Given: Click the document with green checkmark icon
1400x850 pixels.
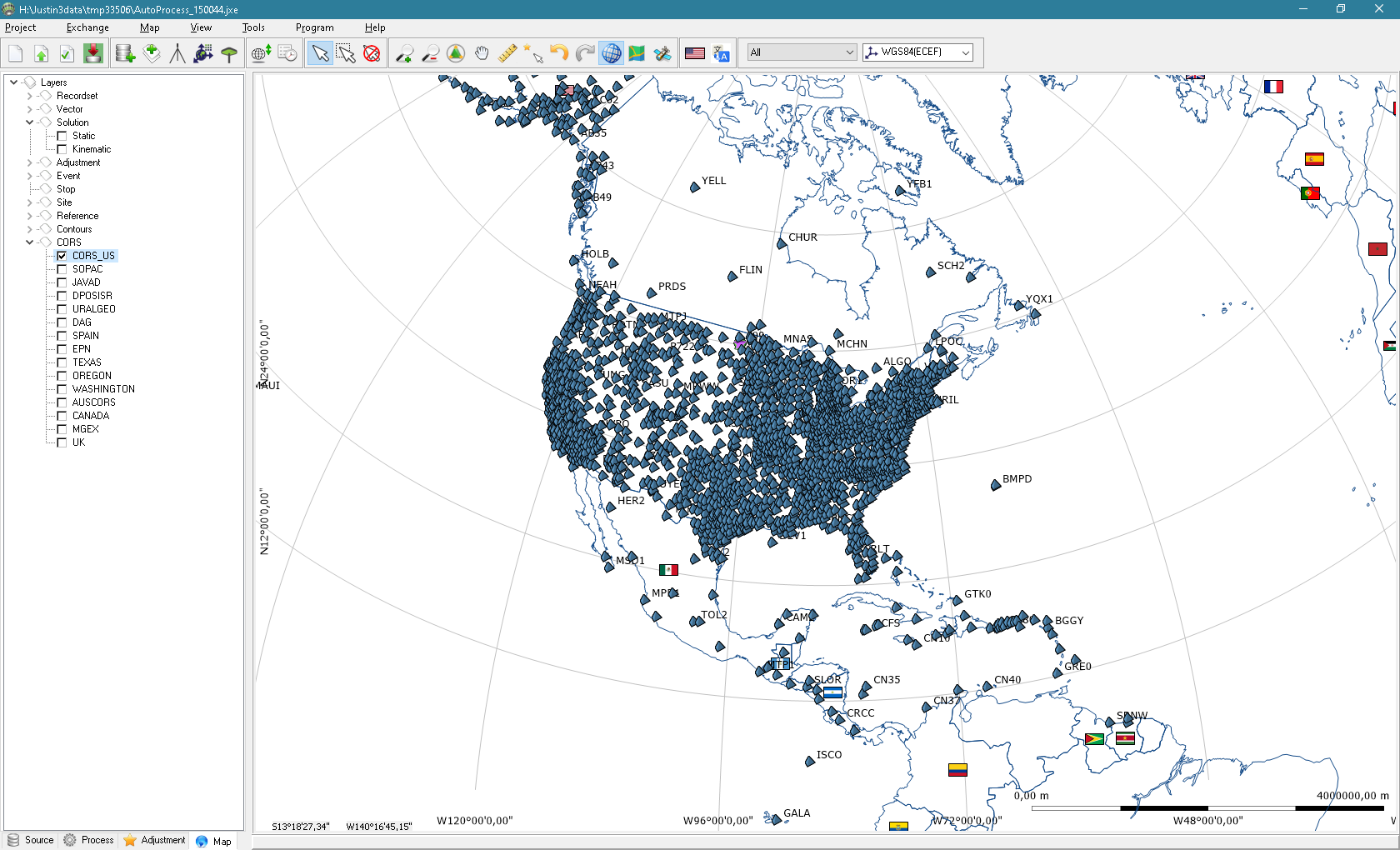Looking at the screenshot, I should coord(67,53).
